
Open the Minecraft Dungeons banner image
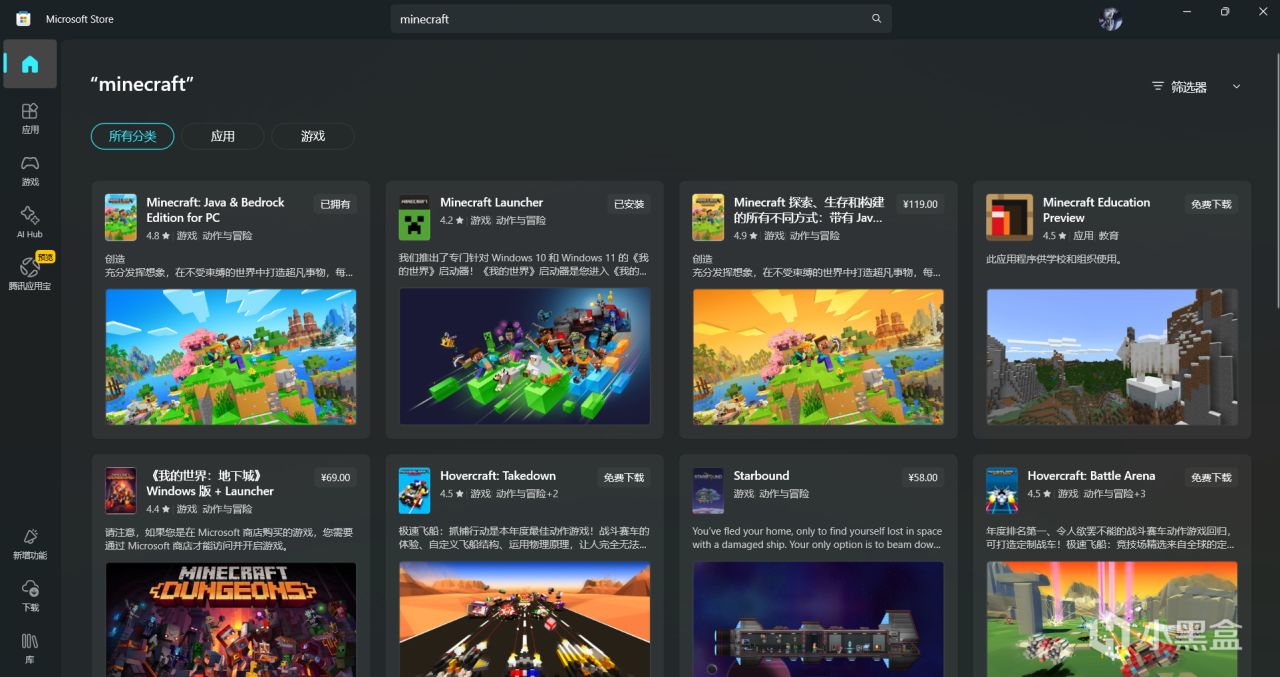(x=231, y=619)
